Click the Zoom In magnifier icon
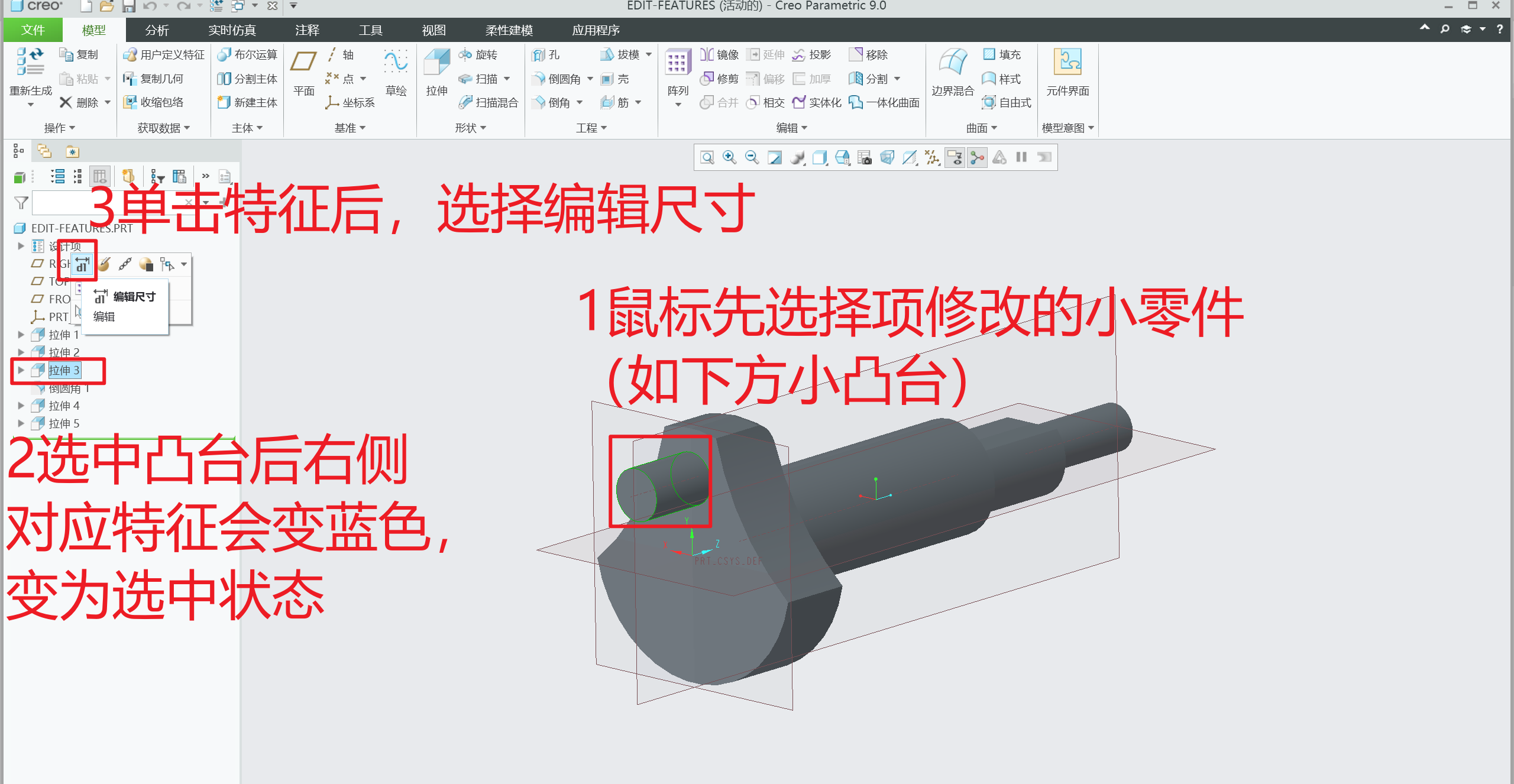The height and width of the screenshot is (784, 1514). (x=729, y=158)
